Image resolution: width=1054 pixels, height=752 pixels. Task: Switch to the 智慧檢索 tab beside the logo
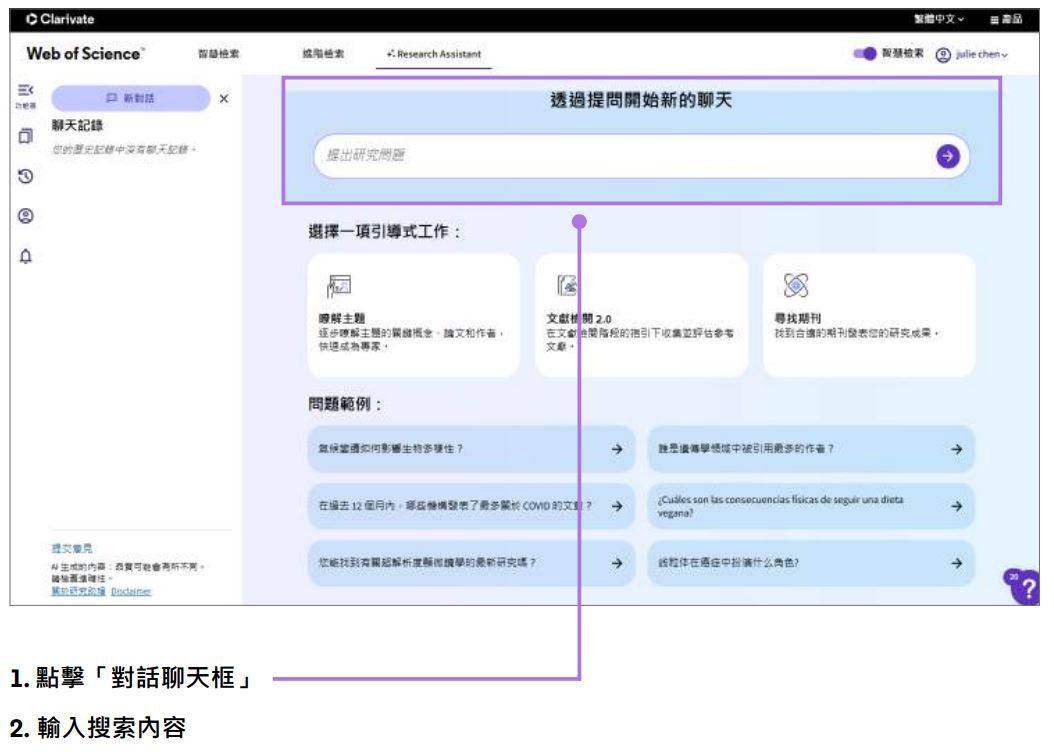pos(218,54)
